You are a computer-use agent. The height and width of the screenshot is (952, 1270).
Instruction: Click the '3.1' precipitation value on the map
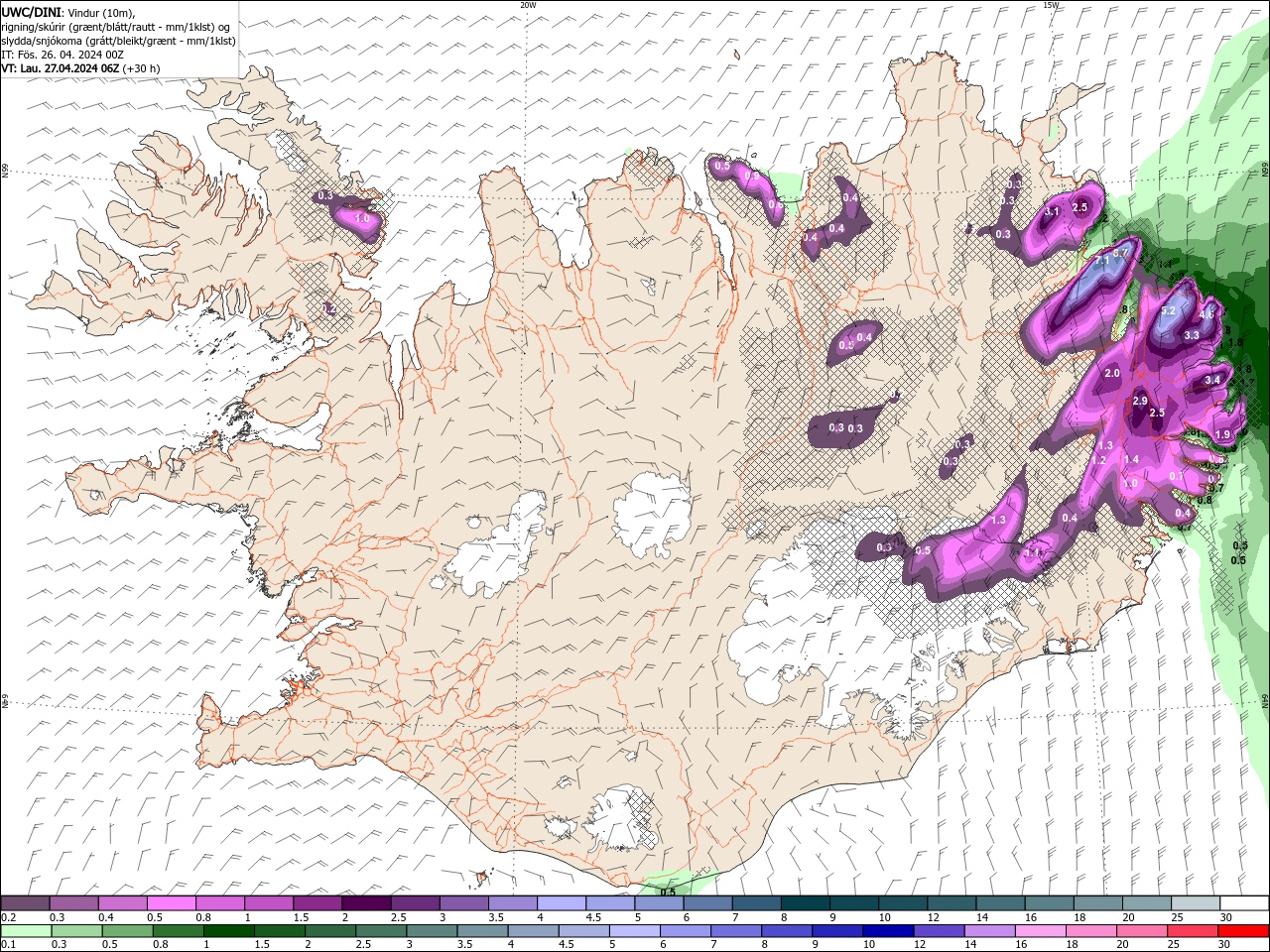point(1052,211)
